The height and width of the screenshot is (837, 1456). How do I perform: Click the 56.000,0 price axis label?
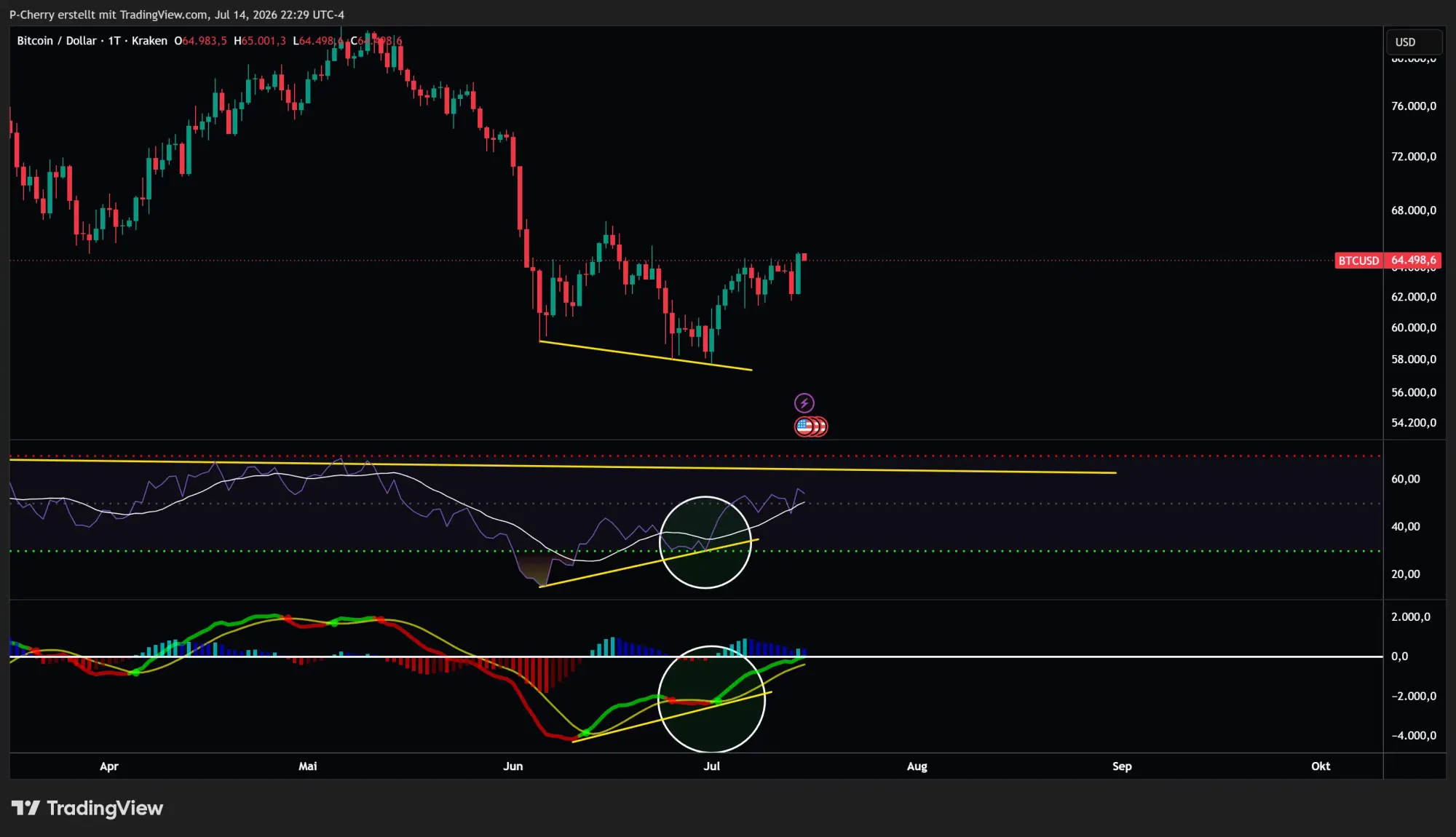[1414, 392]
